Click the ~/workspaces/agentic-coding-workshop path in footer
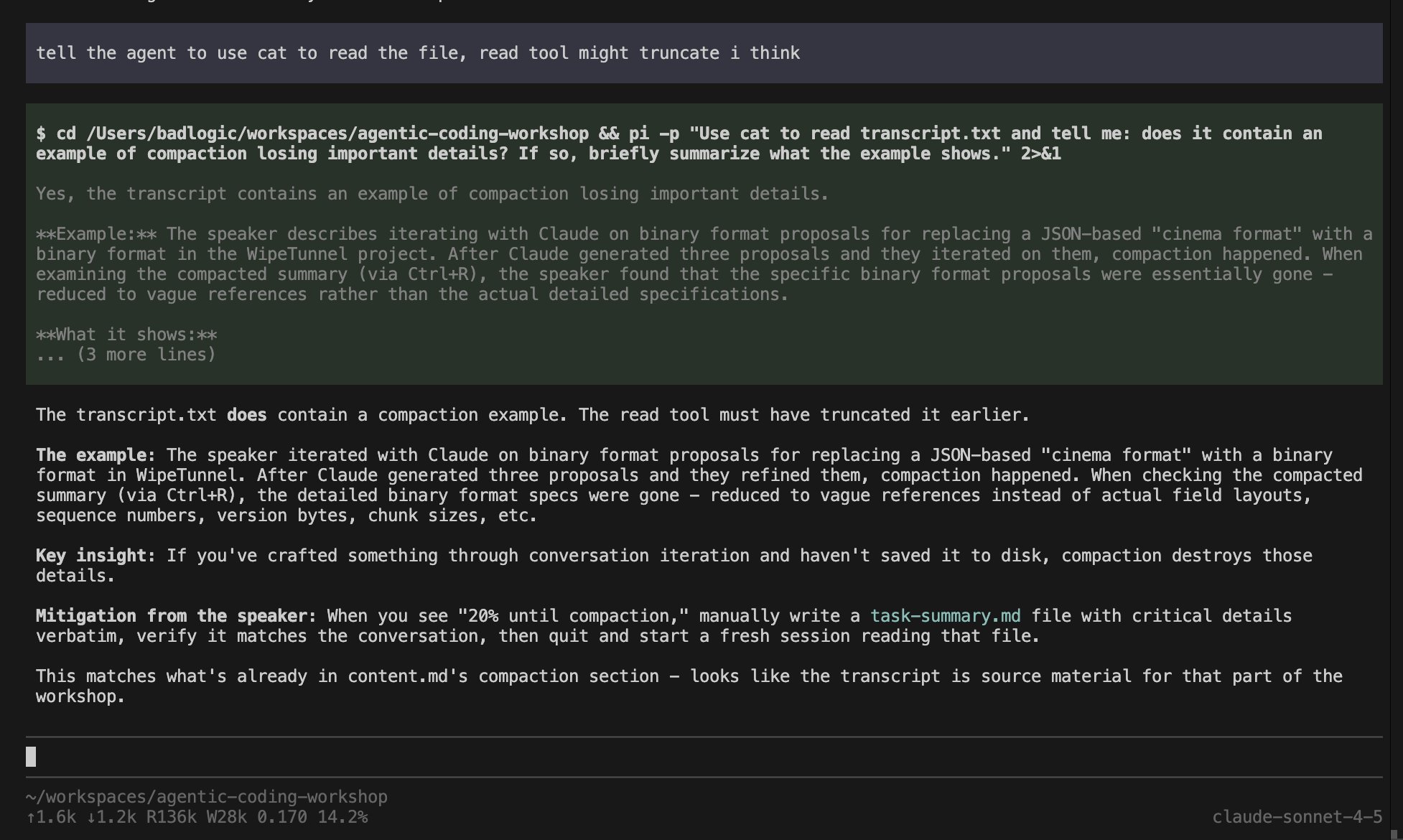Image resolution: width=1403 pixels, height=840 pixels. click(x=207, y=797)
